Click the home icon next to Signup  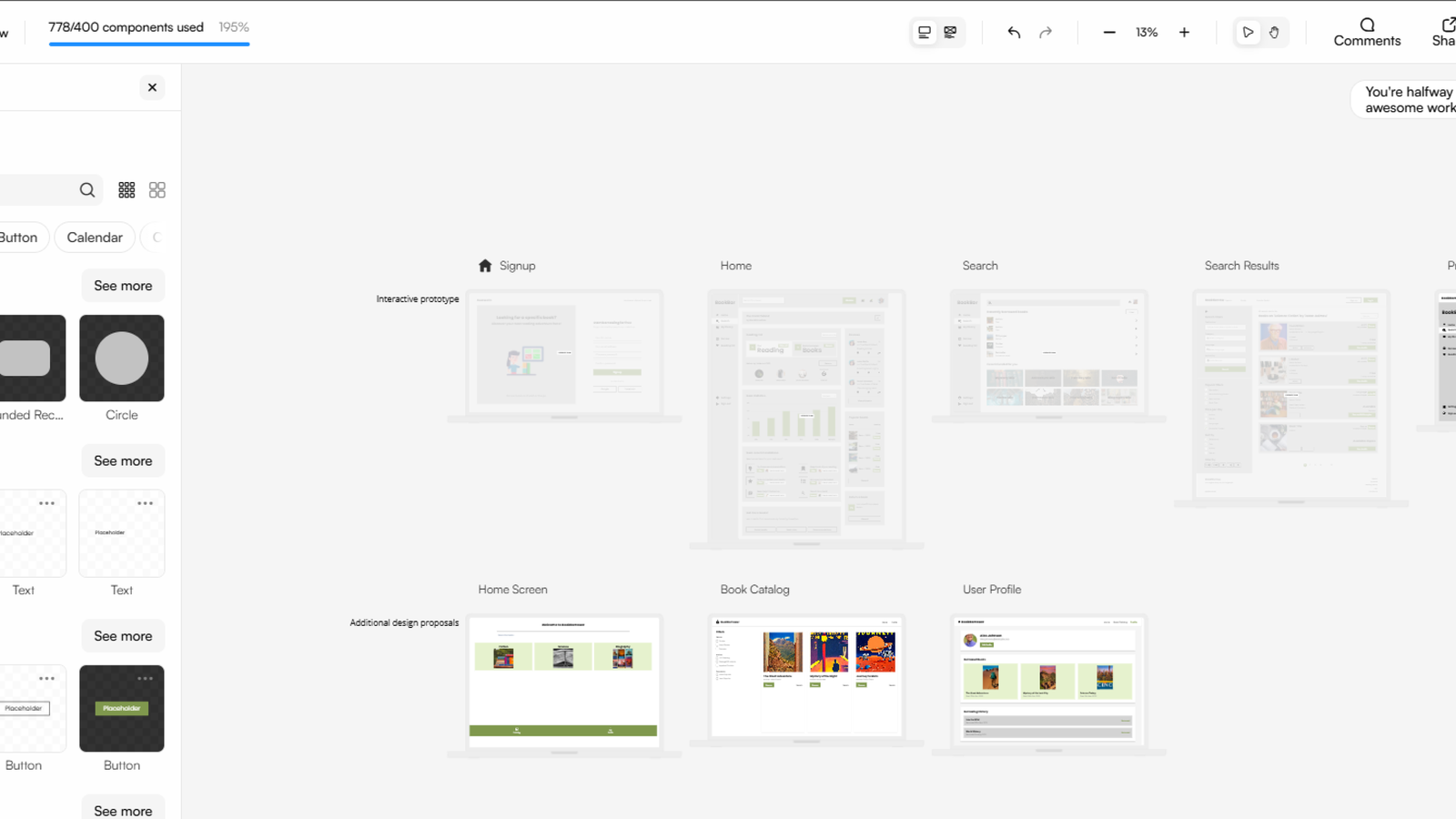485,266
